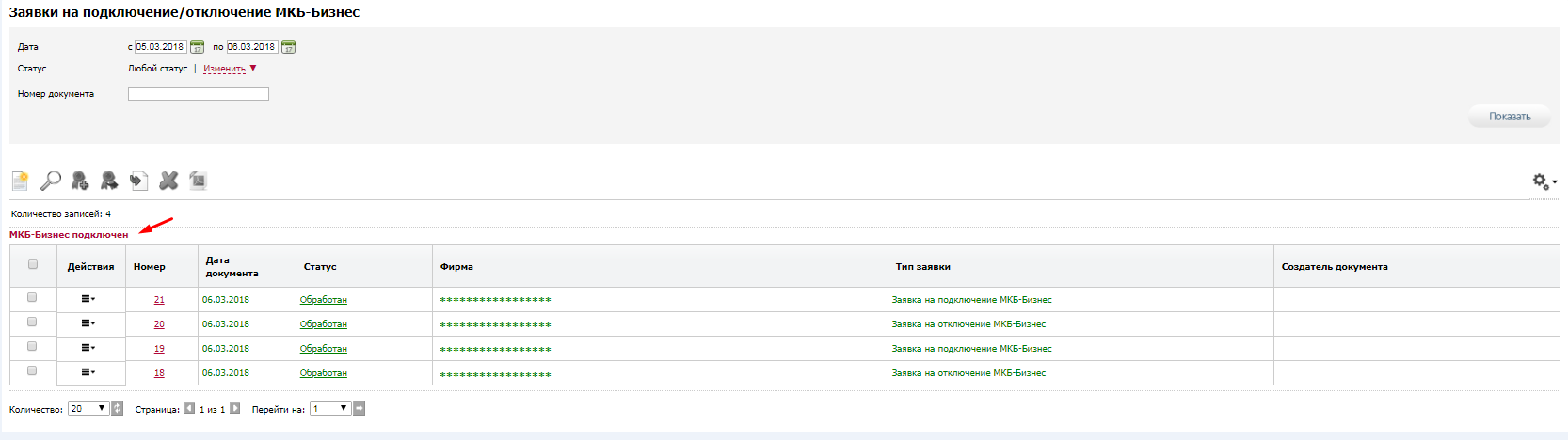Click Обработан status of request 18
Image resolution: width=1568 pixels, height=440 pixels.
[x=324, y=373]
